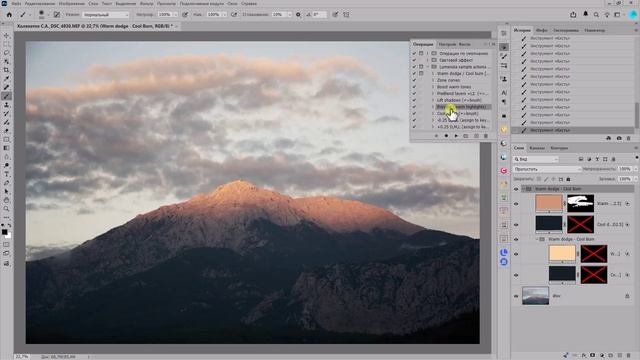The image size is (640, 360).
Task: Expand the Zone curves action
Action: click(x=433, y=80)
